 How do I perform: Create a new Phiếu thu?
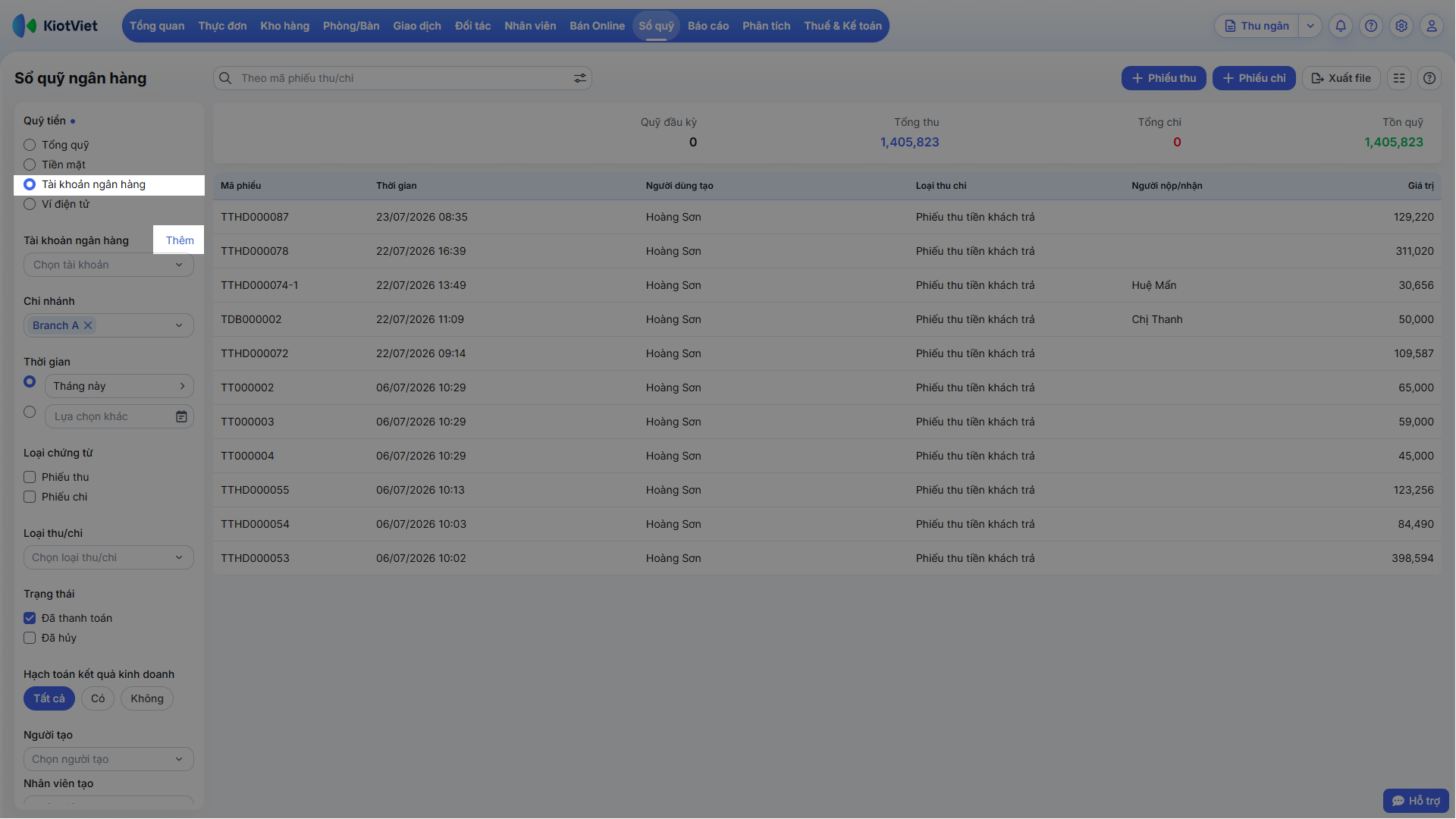click(1163, 78)
